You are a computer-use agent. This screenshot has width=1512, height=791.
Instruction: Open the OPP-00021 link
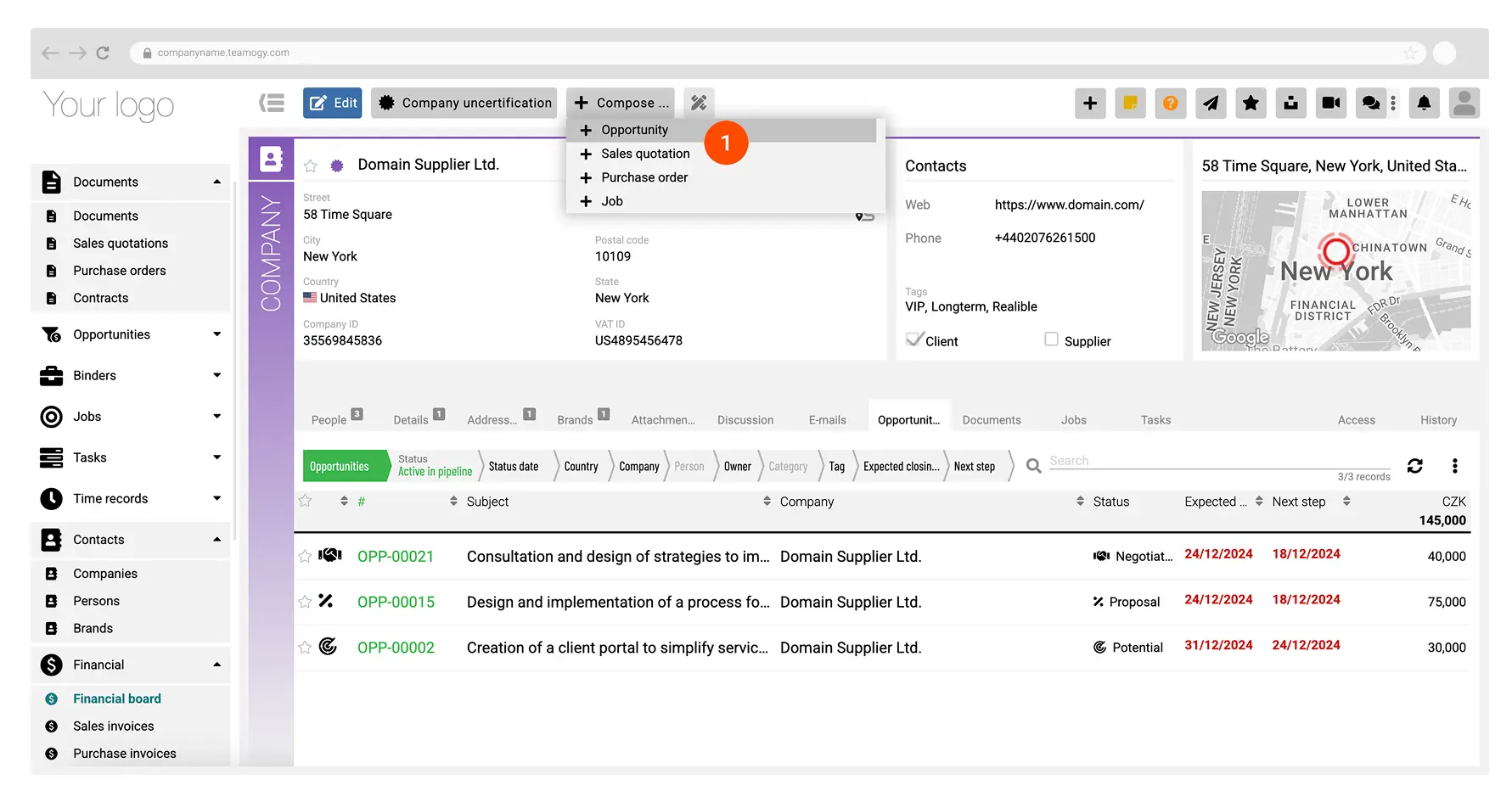point(396,556)
